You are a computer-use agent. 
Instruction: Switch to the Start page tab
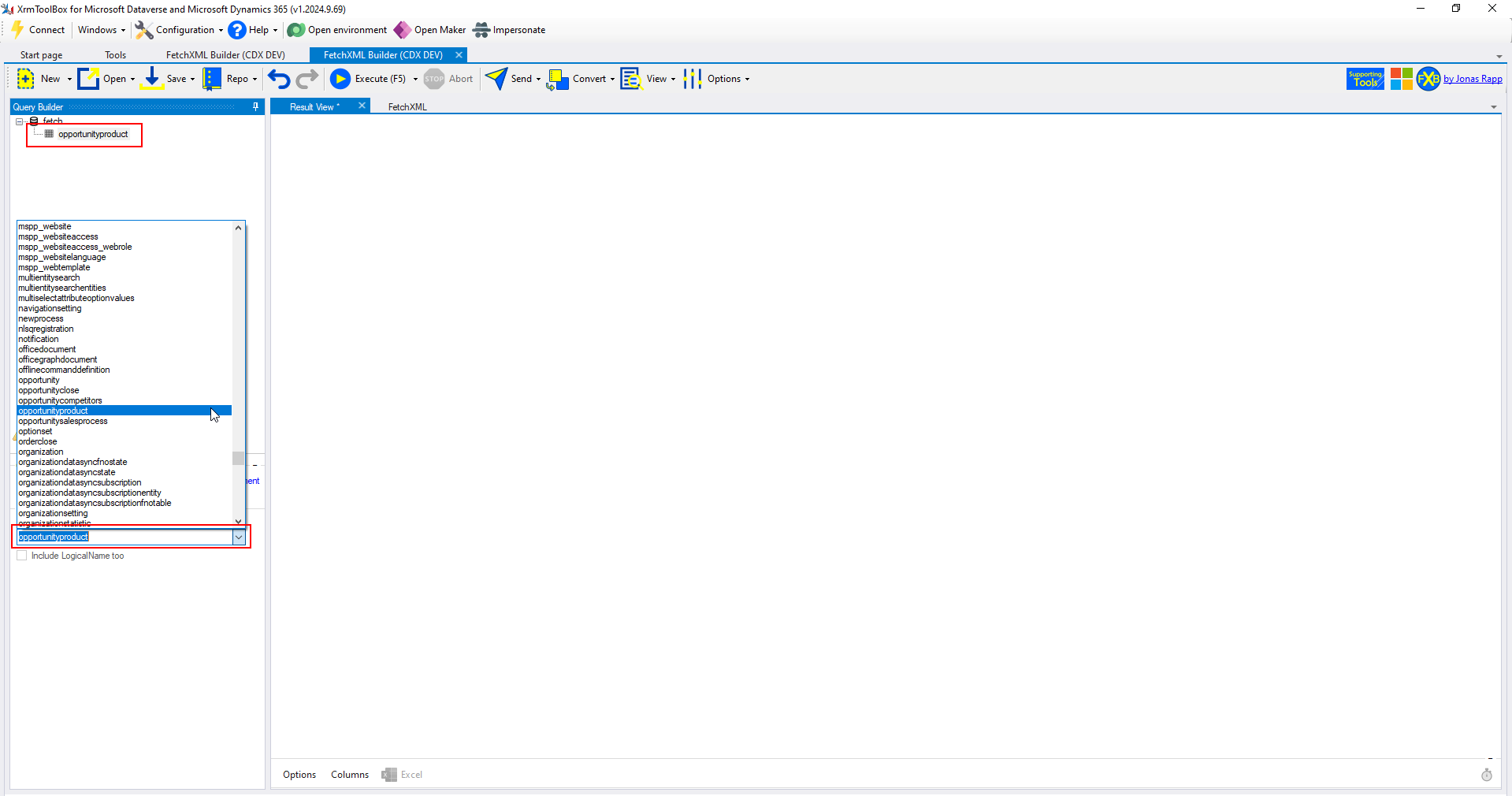[42, 55]
